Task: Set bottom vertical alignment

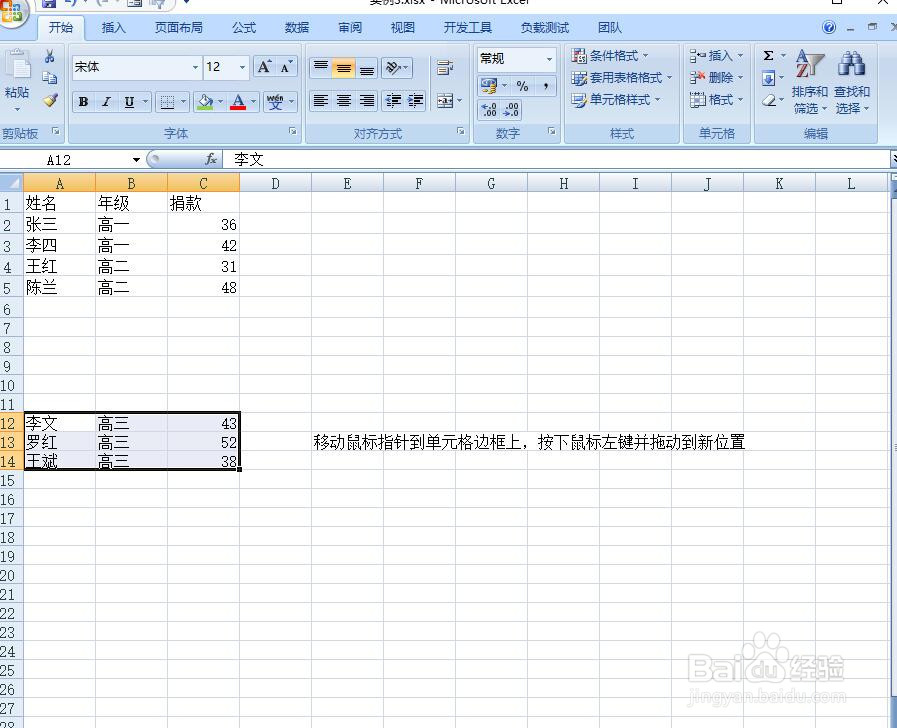Action: (x=367, y=67)
